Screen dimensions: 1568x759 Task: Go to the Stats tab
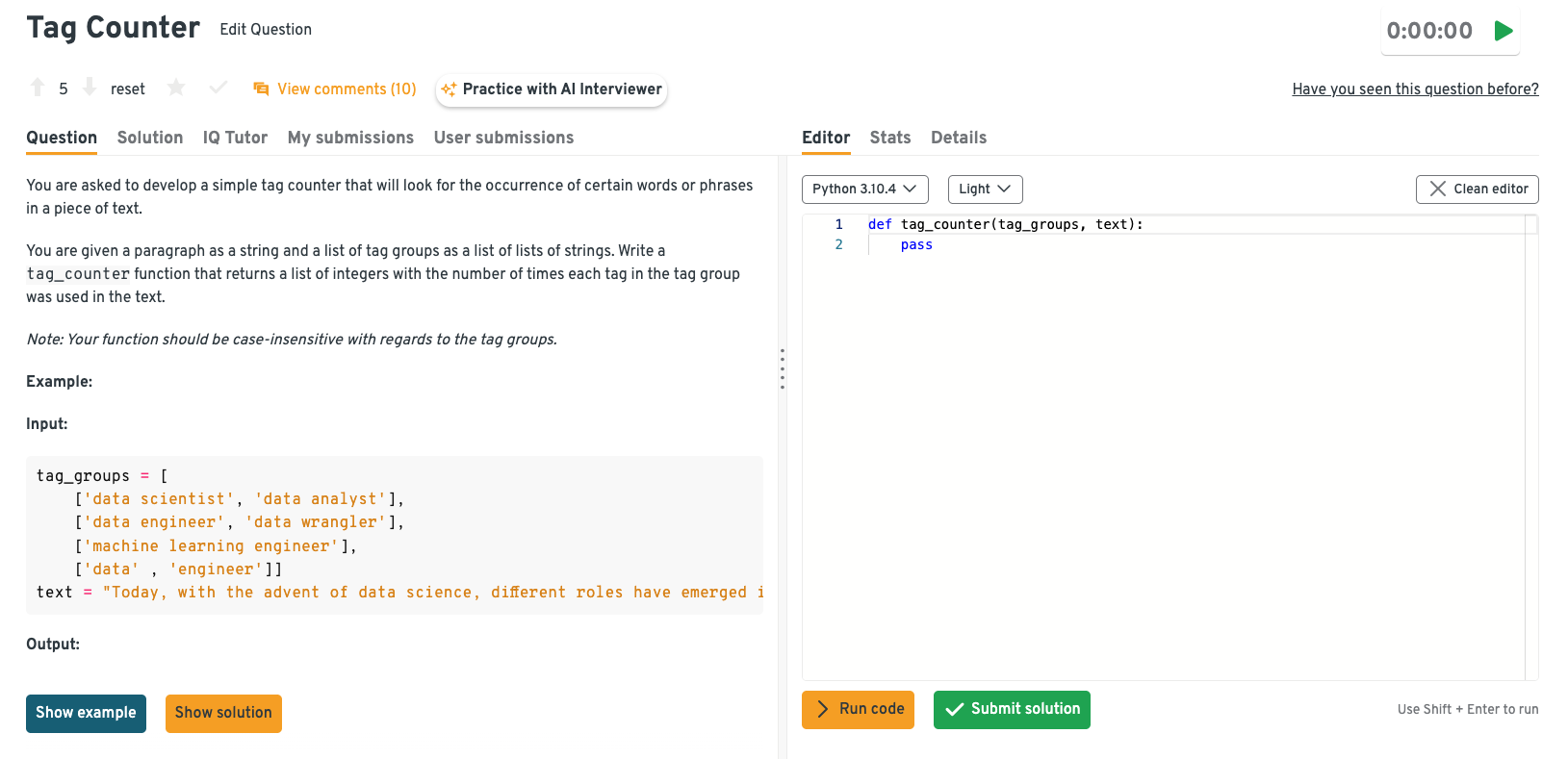889,138
